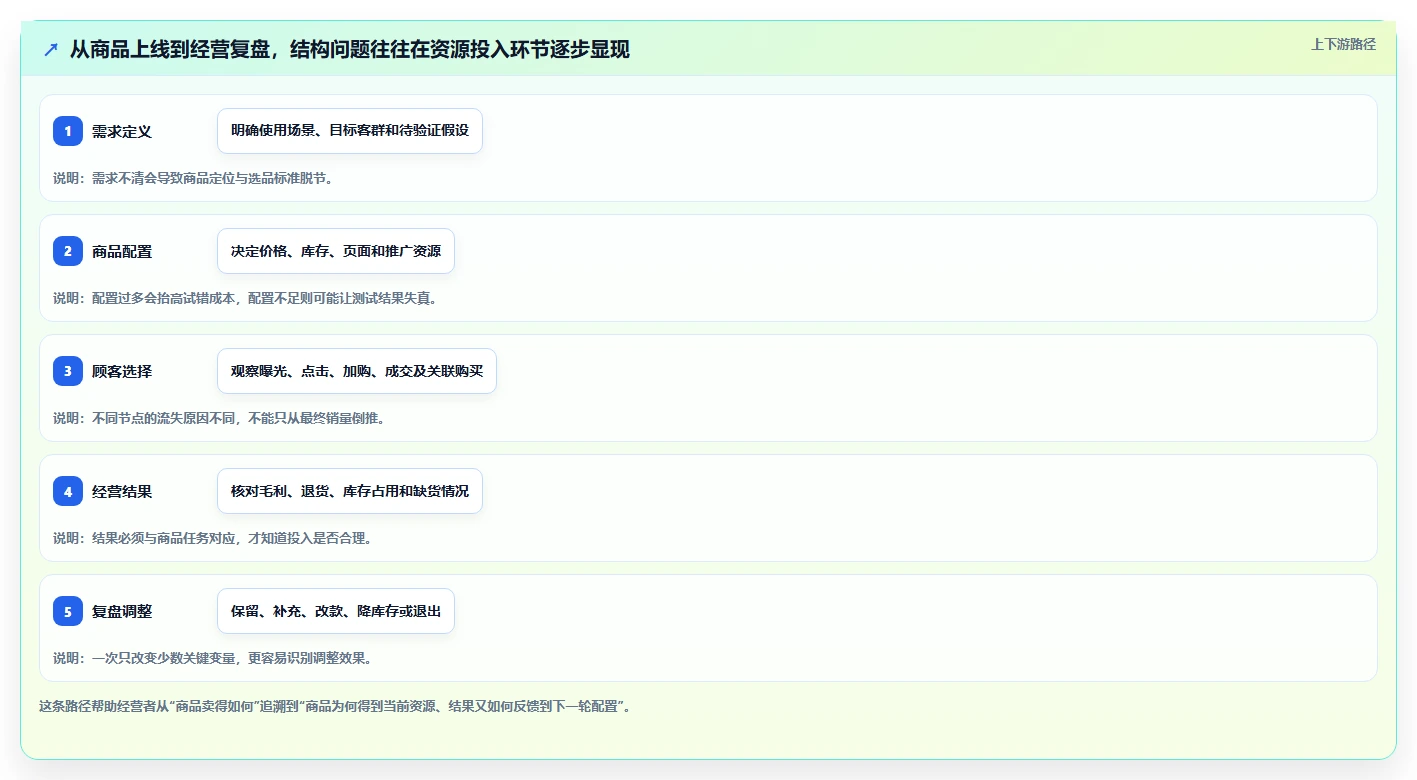
Task: Click the 决定价格、库存、页面和推广资源 chip
Action: coord(336,251)
